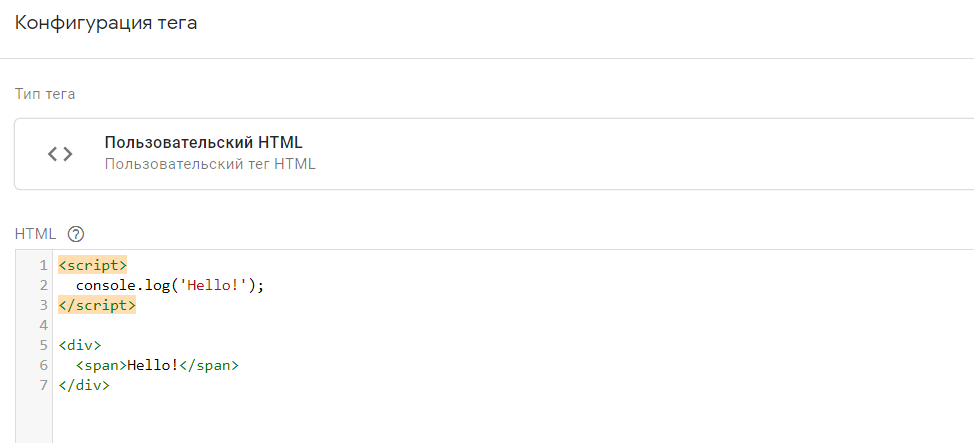Click line number 1 in the gutter
This screenshot has height=443, width=974.
(43, 265)
